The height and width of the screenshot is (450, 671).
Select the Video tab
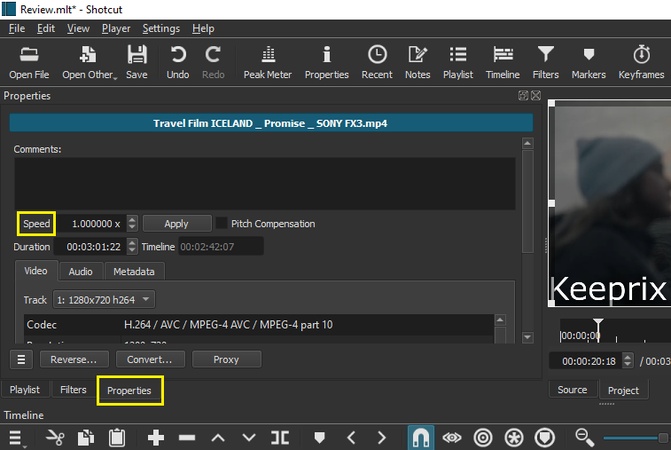(36, 271)
